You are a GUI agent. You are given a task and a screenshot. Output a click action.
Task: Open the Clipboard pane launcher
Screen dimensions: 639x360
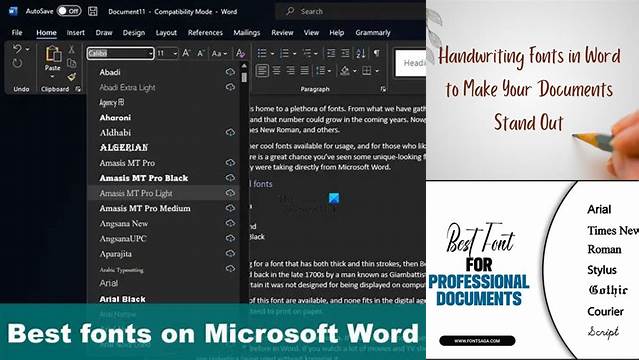point(78,89)
